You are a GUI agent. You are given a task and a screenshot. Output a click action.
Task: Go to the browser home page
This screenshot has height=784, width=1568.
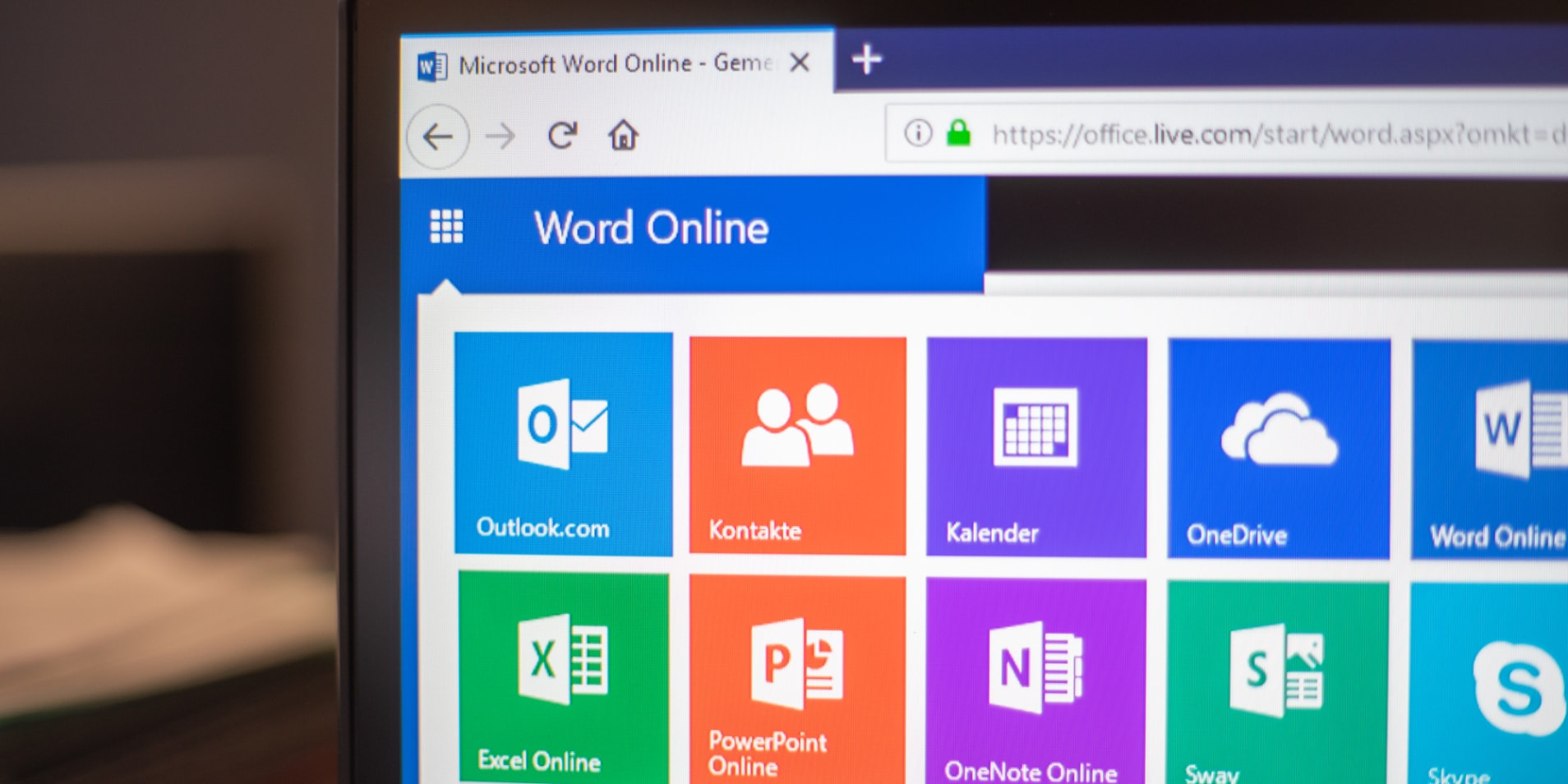tap(623, 135)
